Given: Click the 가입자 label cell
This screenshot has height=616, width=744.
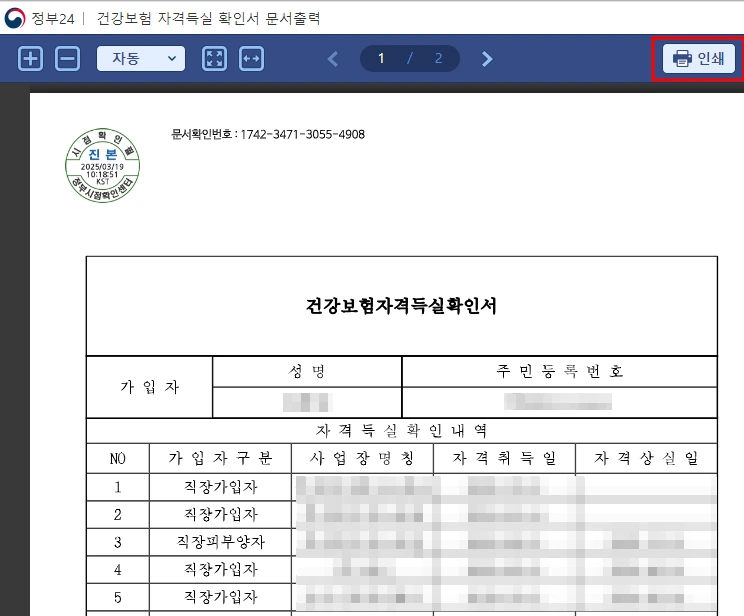Looking at the screenshot, I should coord(149,387).
